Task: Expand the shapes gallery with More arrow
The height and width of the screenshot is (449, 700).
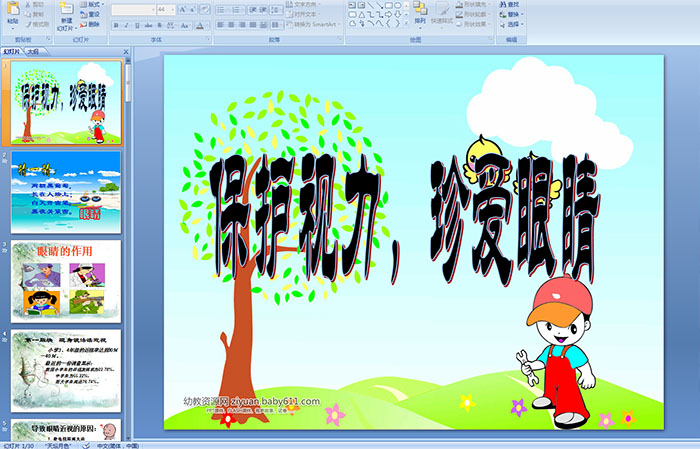Action: pos(406,24)
